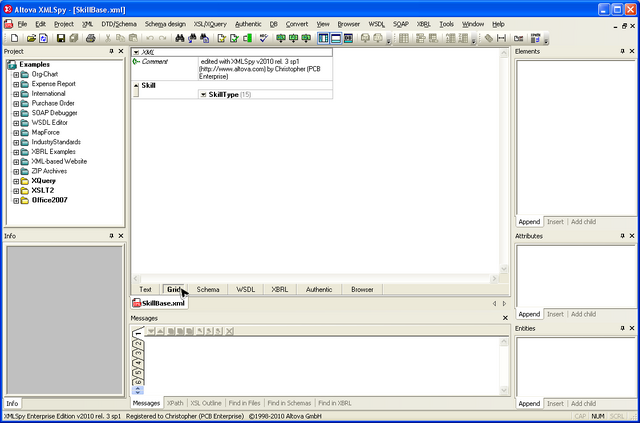This screenshot has height=423, width=640.
Task: Open the File menu
Action: point(22,24)
